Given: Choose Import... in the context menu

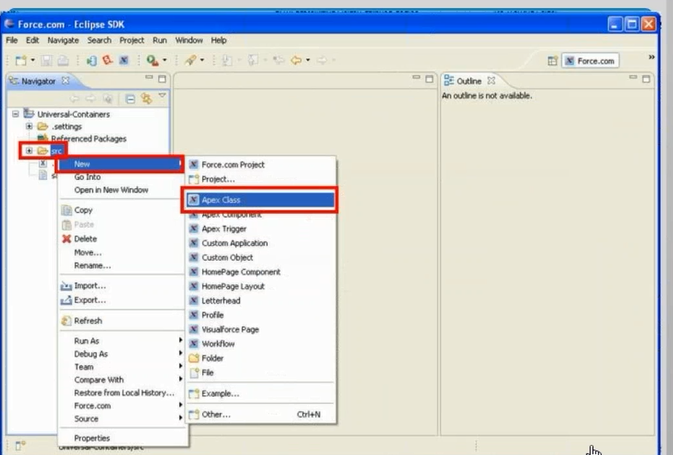Looking at the screenshot, I should point(90,286).
